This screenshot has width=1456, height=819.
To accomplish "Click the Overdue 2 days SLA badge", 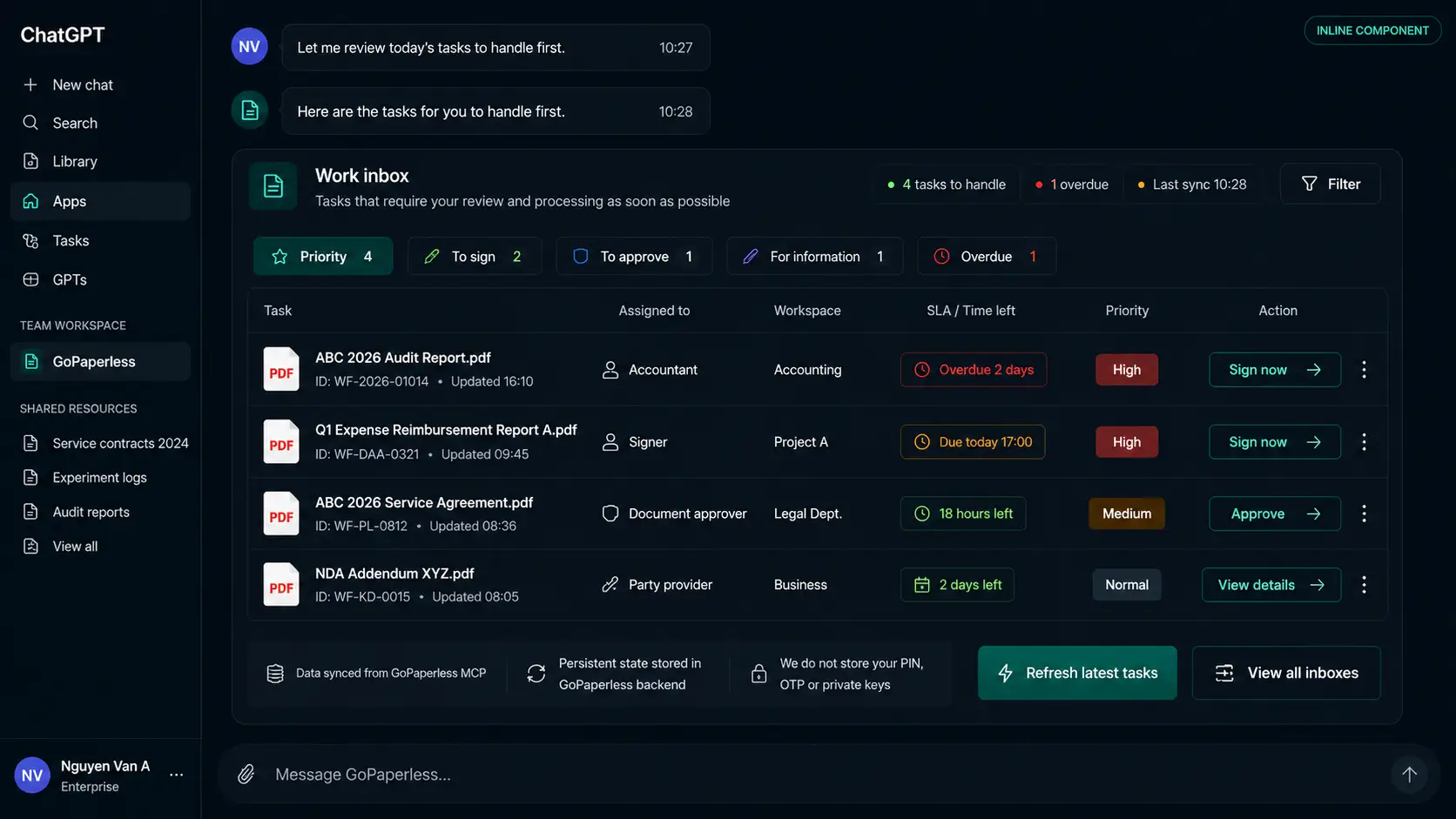I will tap(974, 369).
